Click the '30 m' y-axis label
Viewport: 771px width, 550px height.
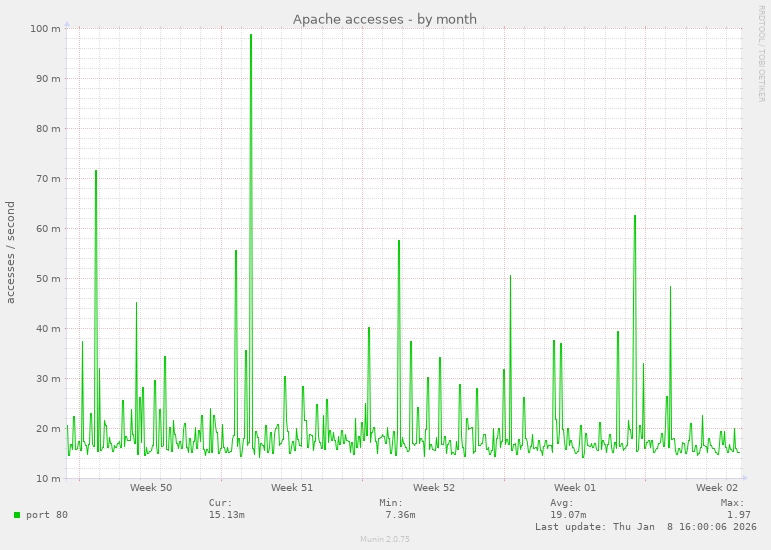click(48, 379)
